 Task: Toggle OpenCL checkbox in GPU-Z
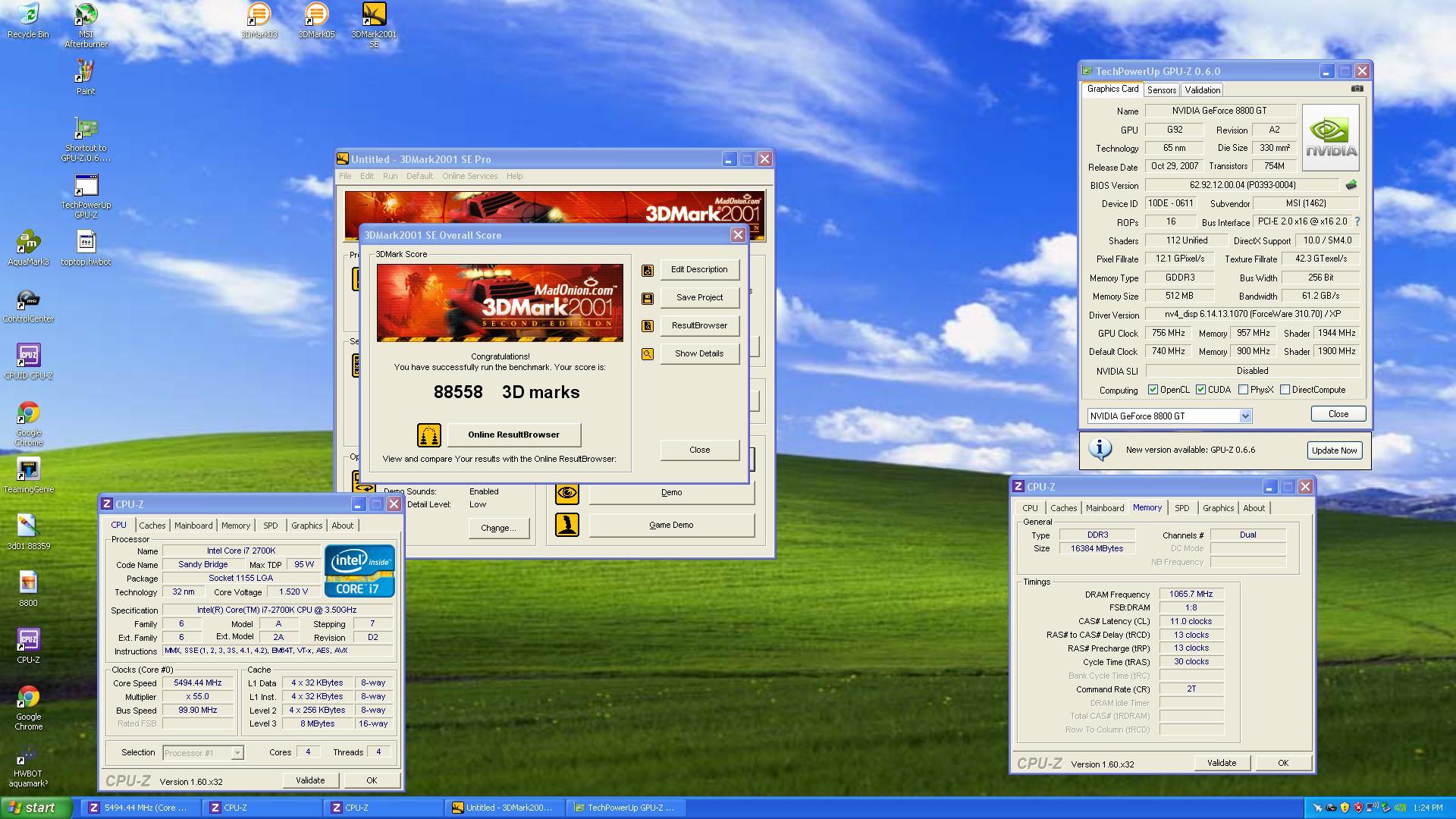(1153, 390)
